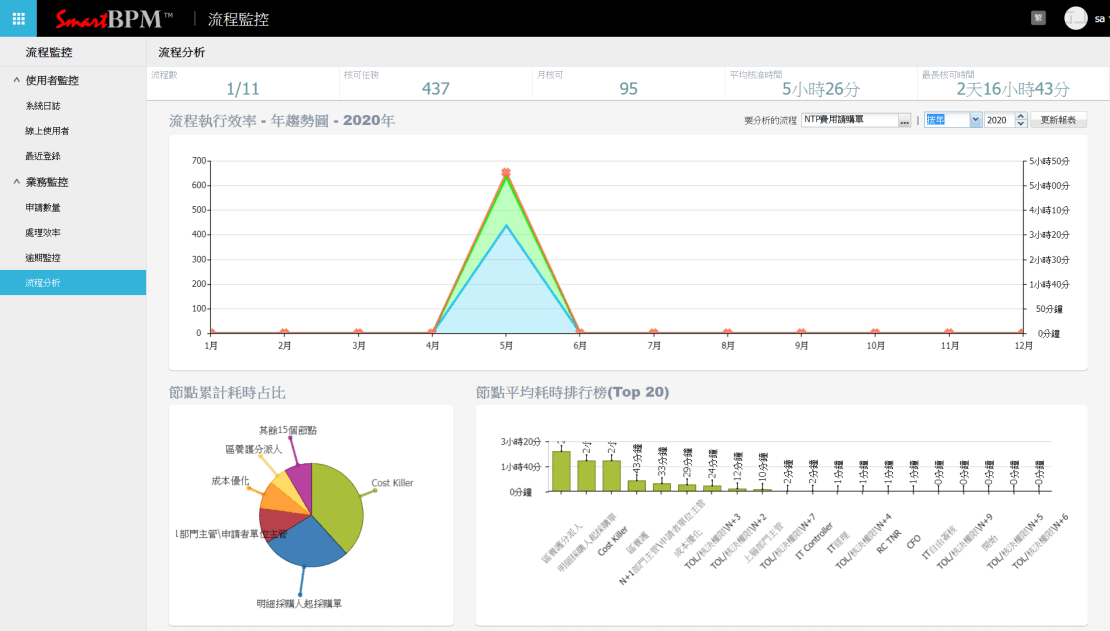Image resolution: width=1110 pixels, height=631 pixels.
Task: Click the 更新報表 button
Action: tap(1058, 120)
